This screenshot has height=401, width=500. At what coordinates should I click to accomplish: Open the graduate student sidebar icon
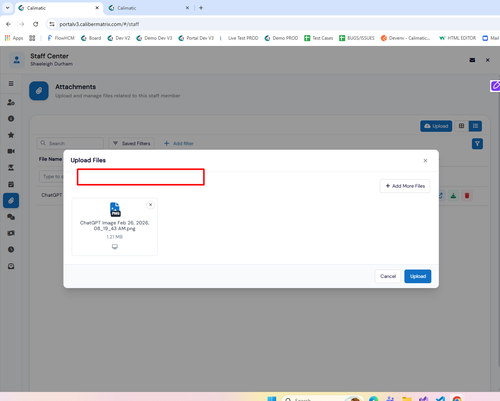tap(11, 168)
